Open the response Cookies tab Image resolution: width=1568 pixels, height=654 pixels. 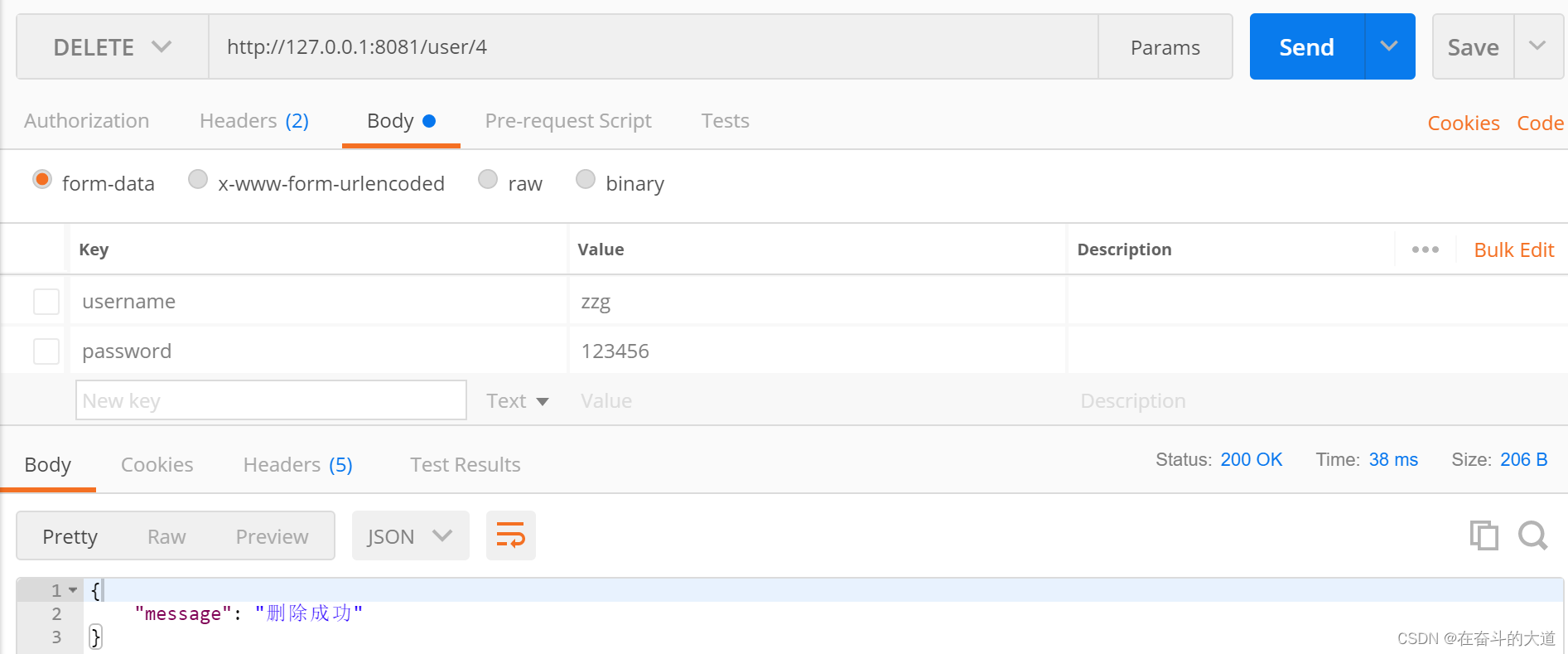tap(157, 465)
